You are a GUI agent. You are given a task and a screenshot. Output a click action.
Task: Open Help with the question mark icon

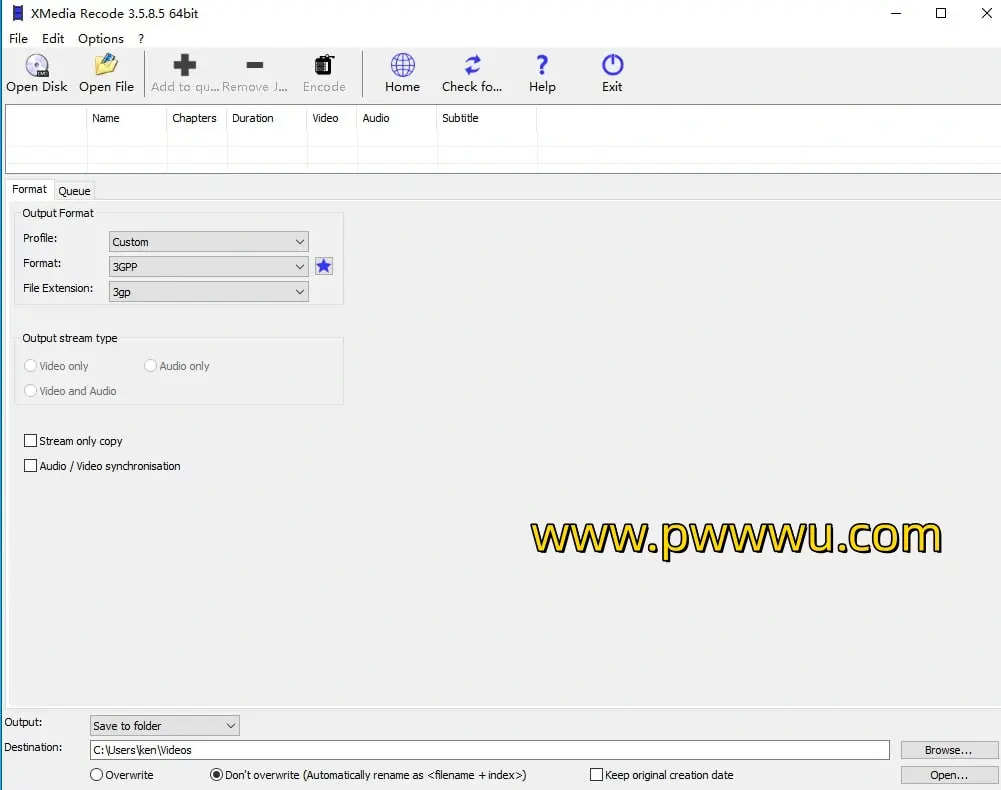542,66
